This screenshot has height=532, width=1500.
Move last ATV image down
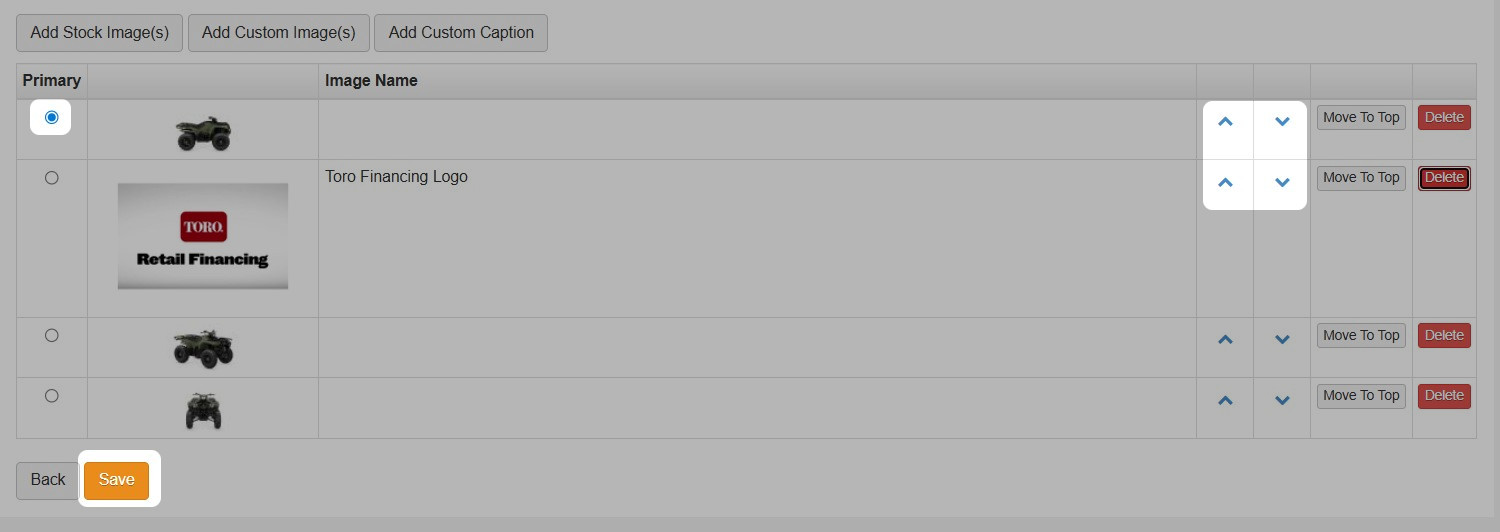[1282, 400]
